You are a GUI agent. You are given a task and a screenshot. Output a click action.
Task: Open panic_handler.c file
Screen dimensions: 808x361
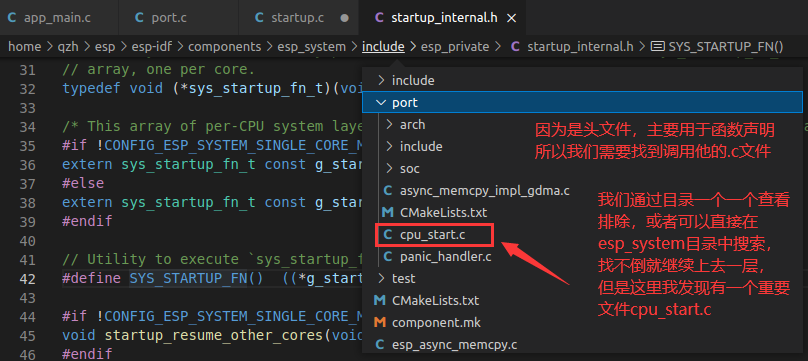click(446, 256)
